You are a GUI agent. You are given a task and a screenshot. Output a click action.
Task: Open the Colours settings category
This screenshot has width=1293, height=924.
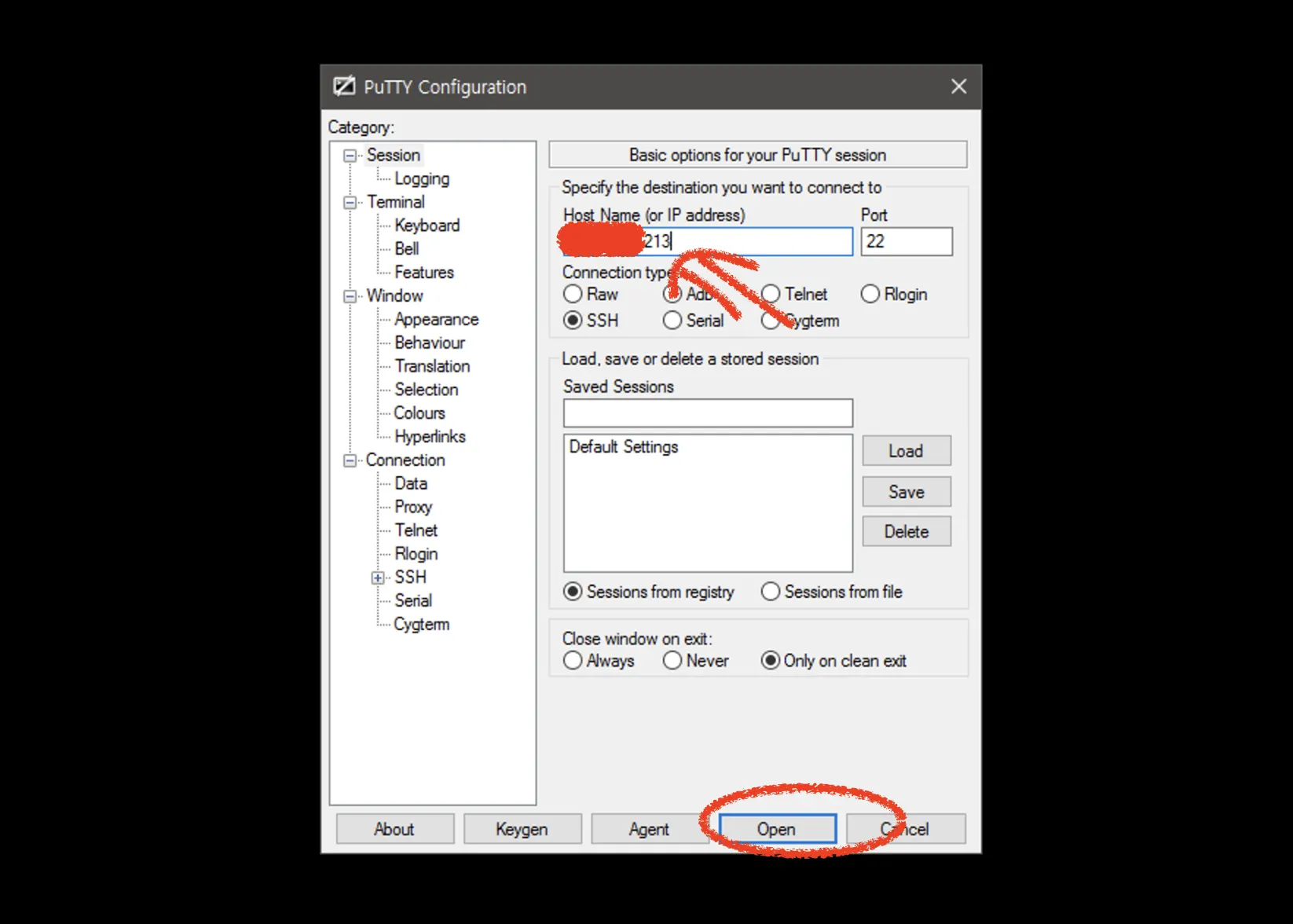(x=419, y=413)
